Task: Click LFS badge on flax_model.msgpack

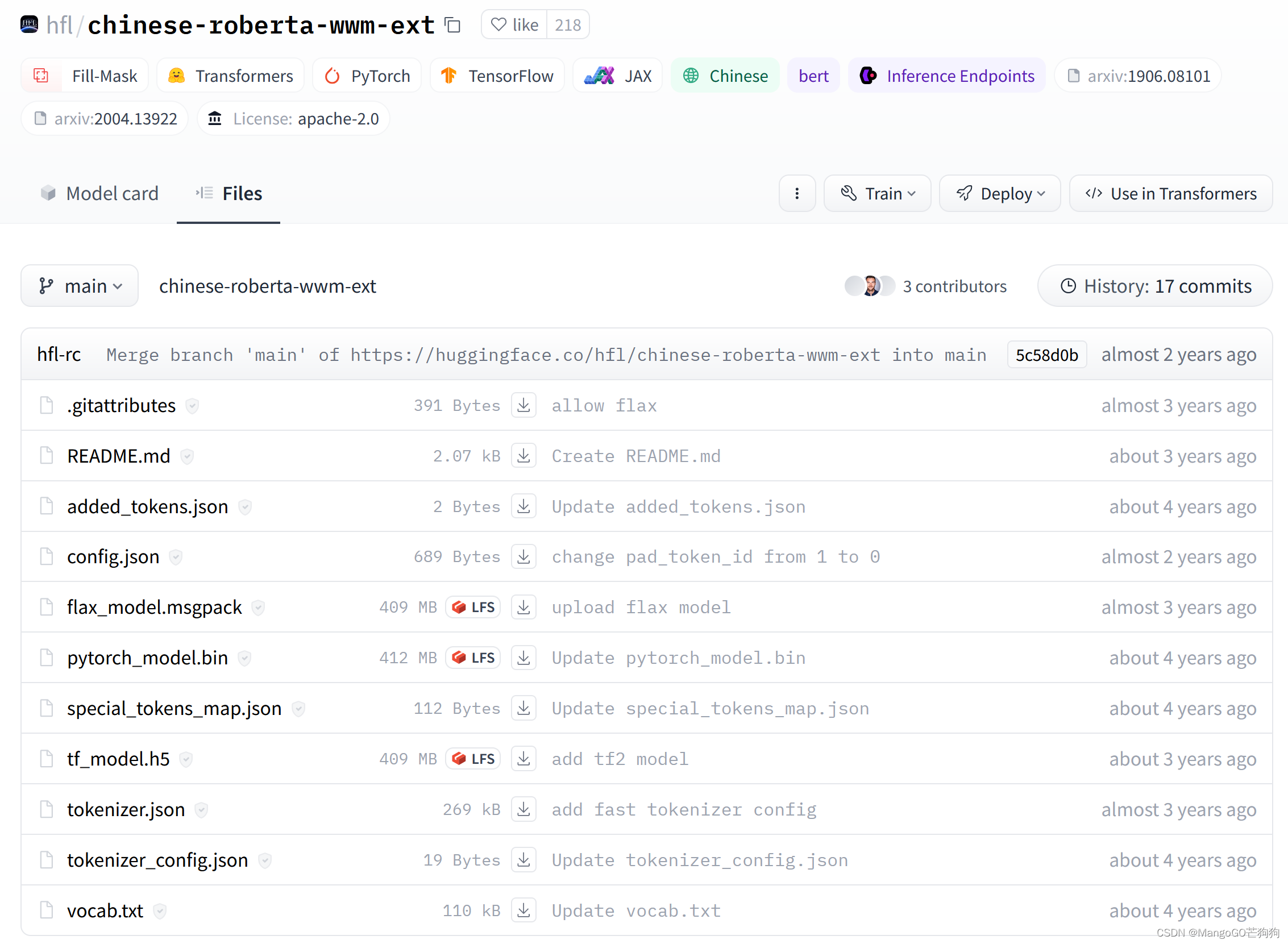Action: point(473,607)
